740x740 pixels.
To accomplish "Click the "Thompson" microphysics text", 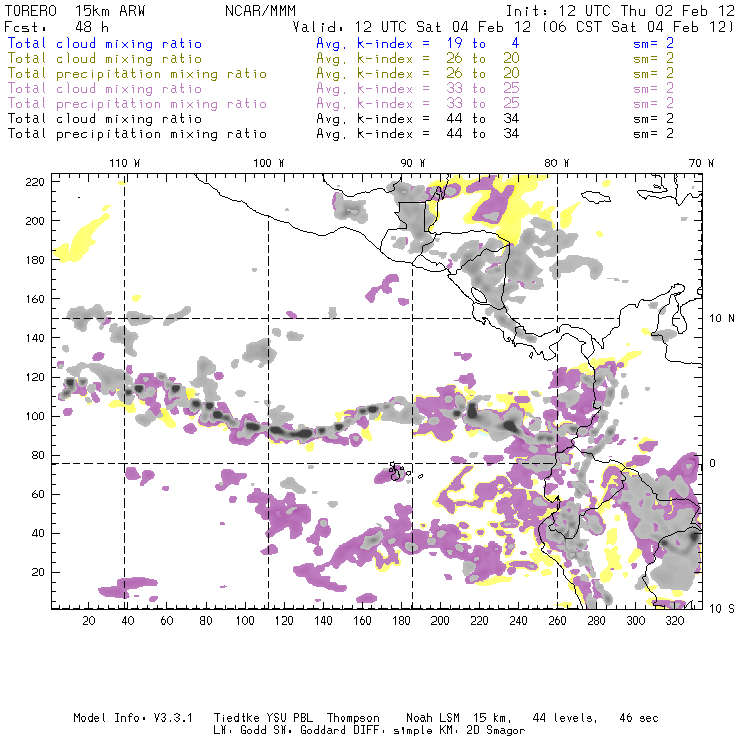I will 353,718.
